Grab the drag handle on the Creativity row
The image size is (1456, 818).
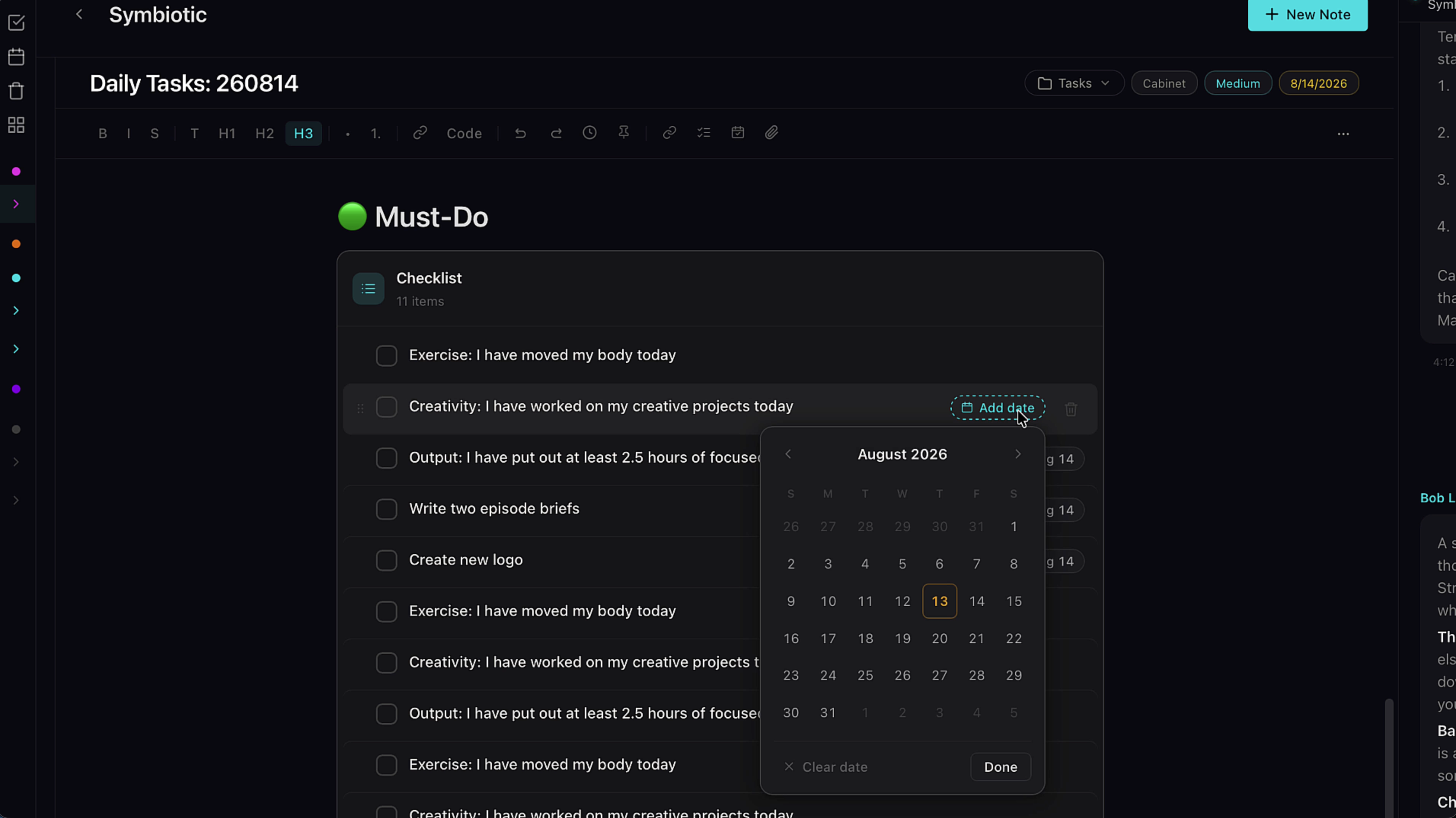tap(361, 408)
